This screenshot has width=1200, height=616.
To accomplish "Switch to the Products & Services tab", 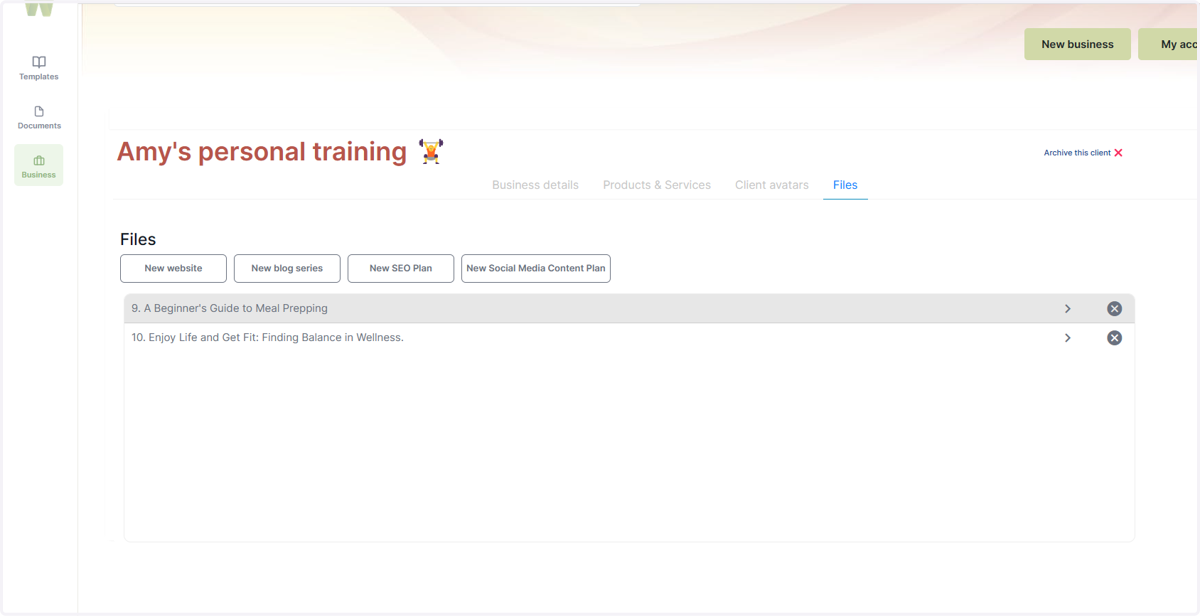I will pos(657,185).
